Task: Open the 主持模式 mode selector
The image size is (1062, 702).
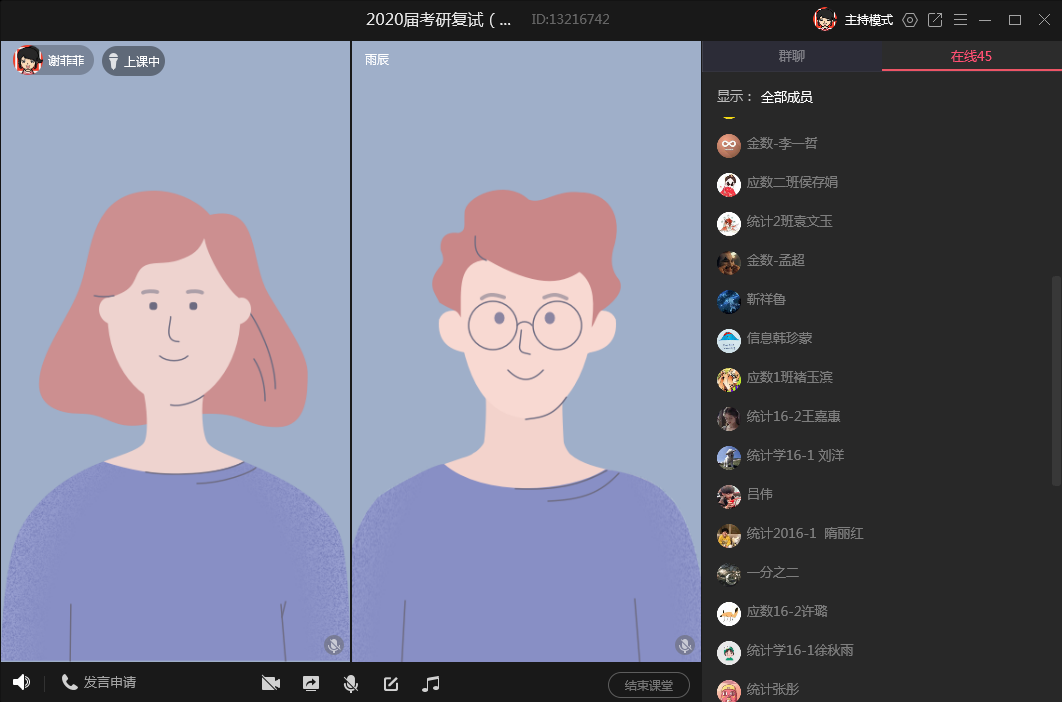Action: pos(867,20)
